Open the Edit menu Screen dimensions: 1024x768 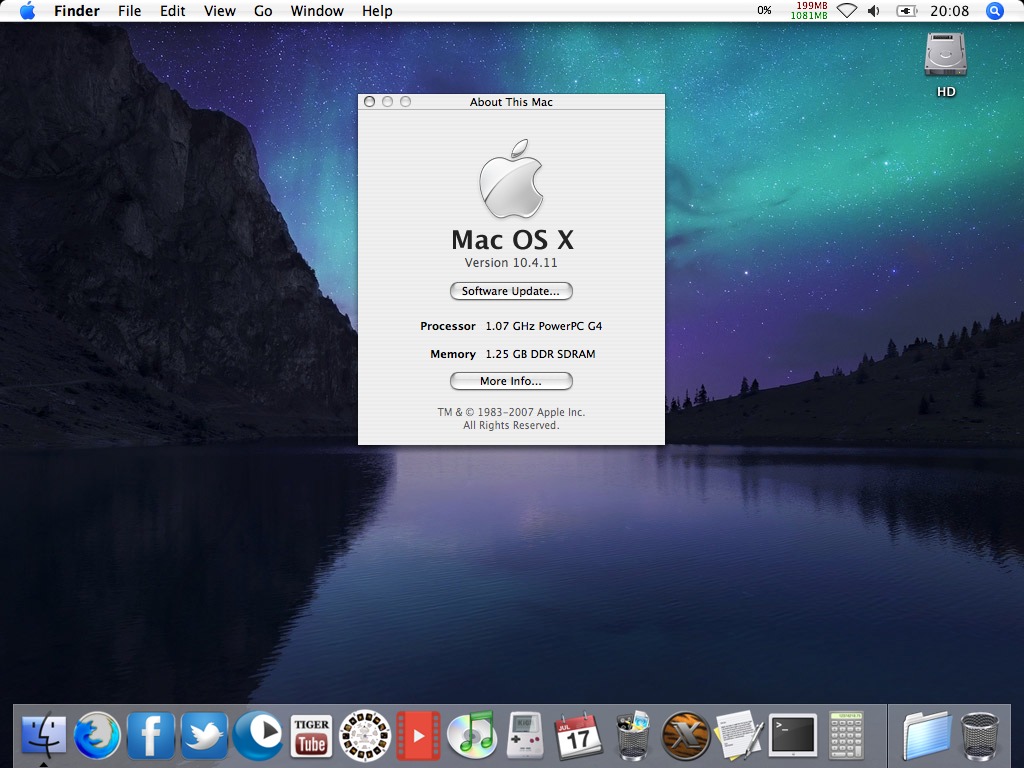click(x=172, y=11)
